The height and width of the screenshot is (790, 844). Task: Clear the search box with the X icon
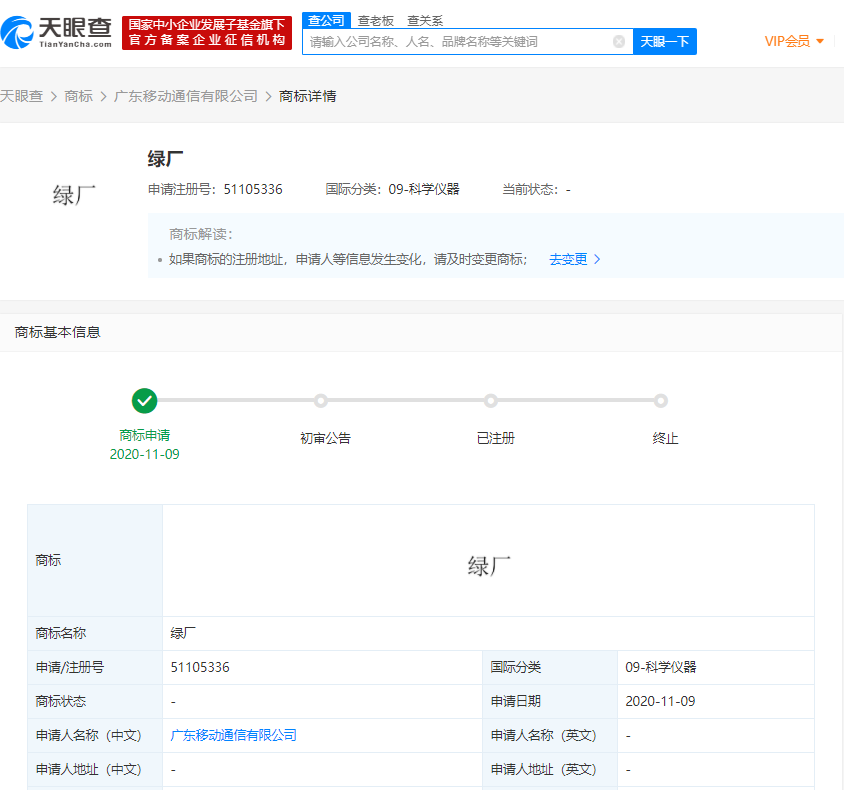pos(619,42)
